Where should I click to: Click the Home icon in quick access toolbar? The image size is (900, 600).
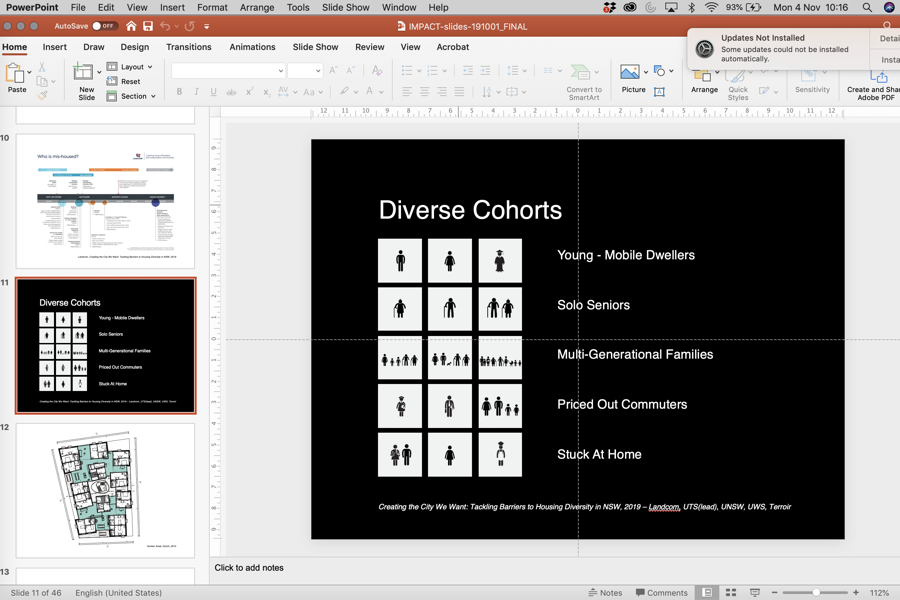(x=131, y=26)
